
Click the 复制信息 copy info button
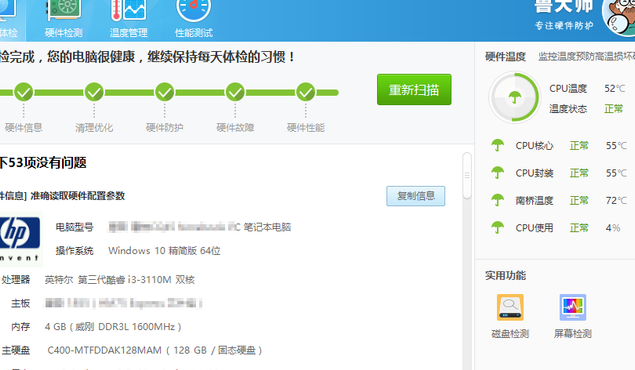click(x=416, y=196)
